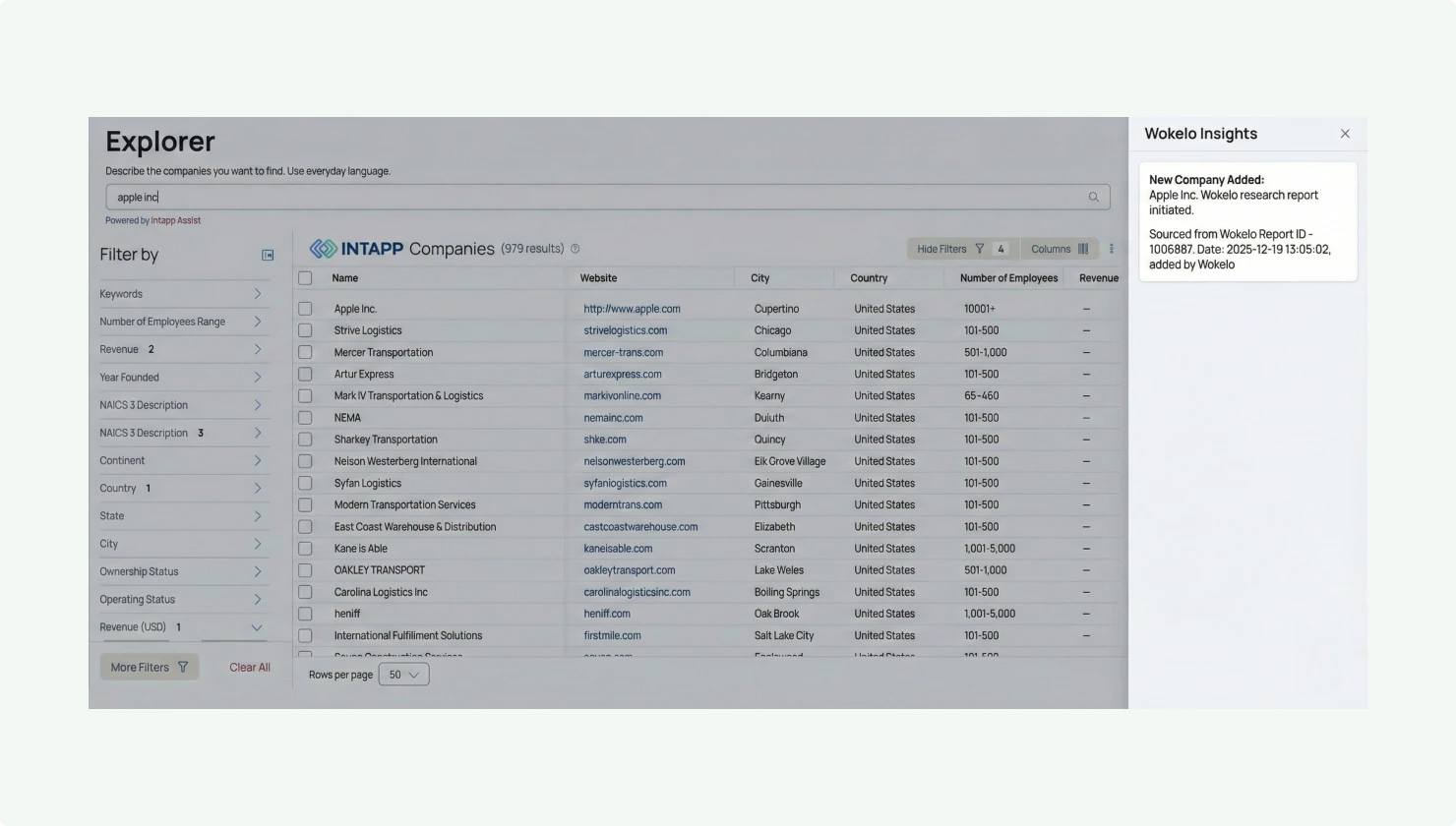Visit kaneisable.com website
The height and width of the screenshot is (826, 1456).
click(x=618, y=549)
